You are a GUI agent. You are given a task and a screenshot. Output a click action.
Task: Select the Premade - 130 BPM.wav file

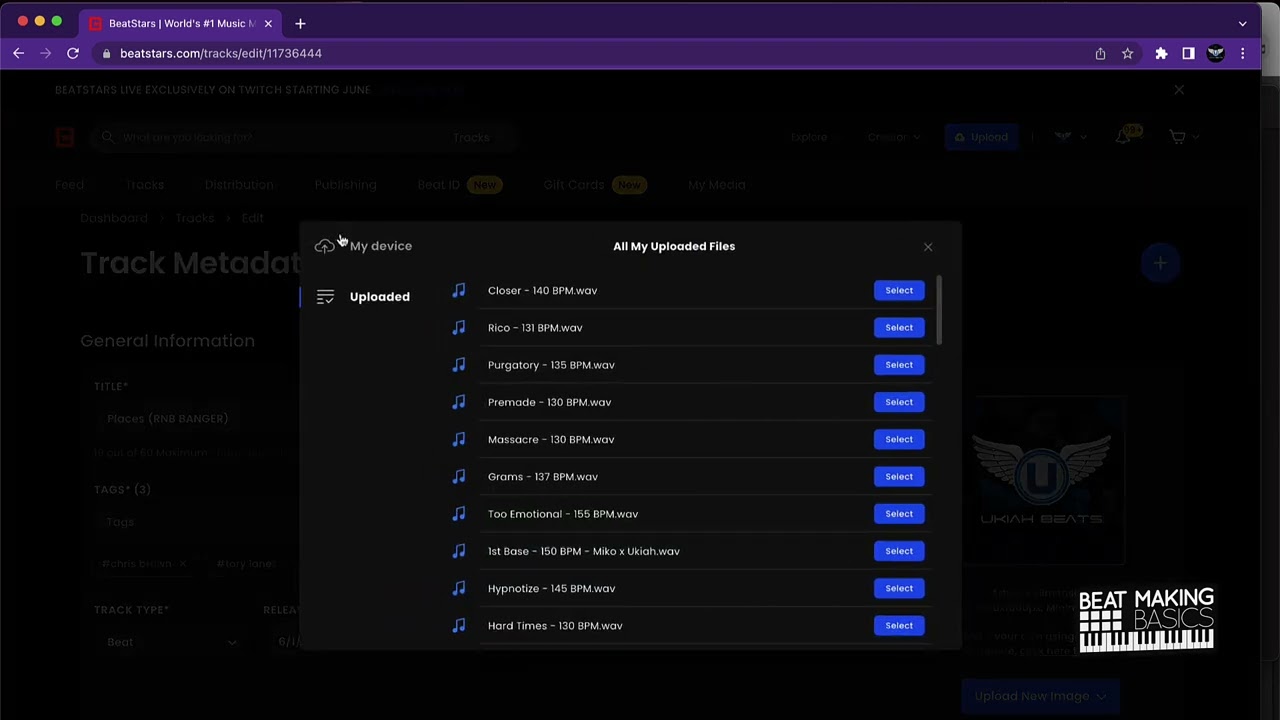pyautogui.click(x=899, y=402)
